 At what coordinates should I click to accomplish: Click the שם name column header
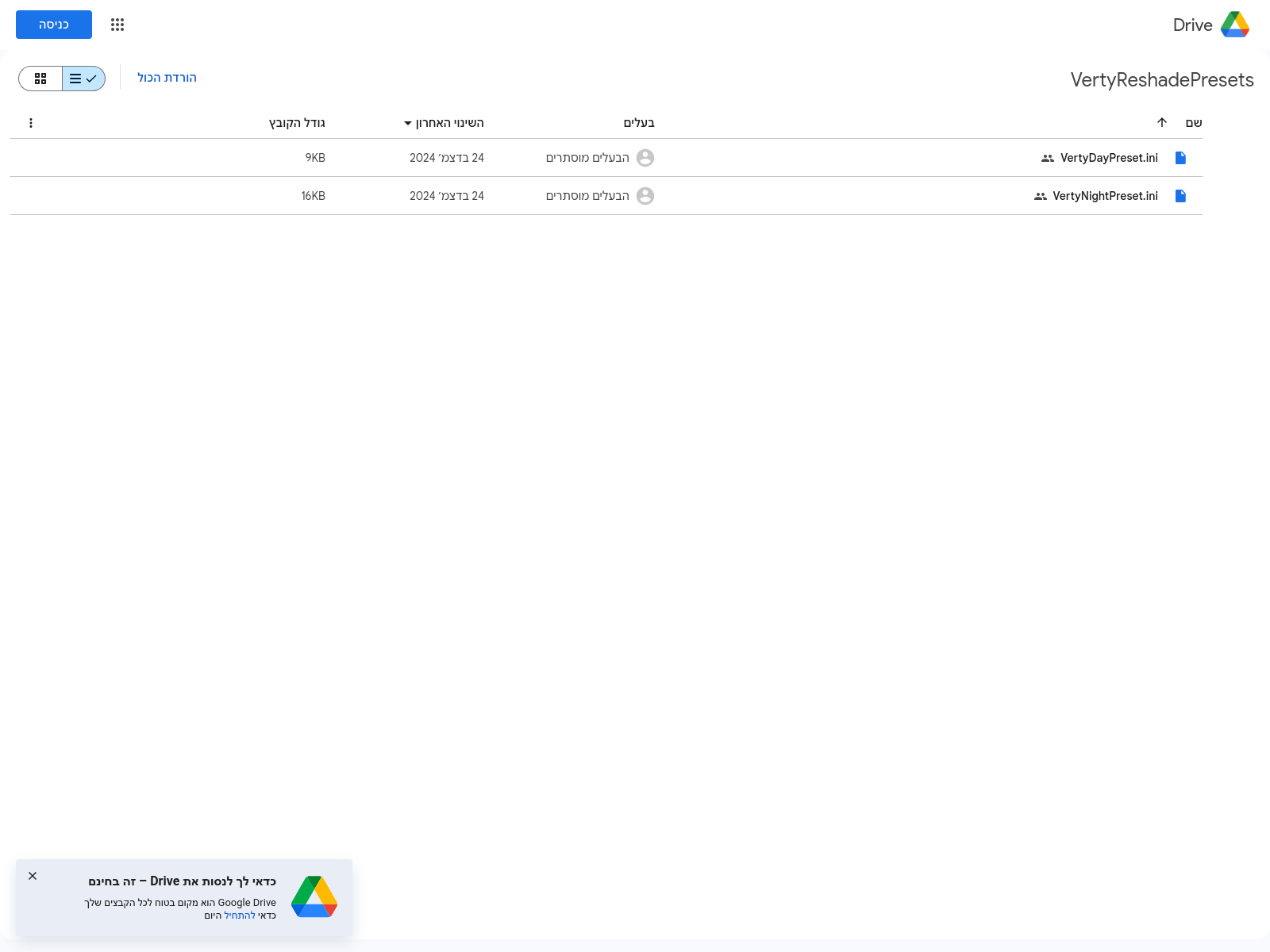coord(1194,123)
